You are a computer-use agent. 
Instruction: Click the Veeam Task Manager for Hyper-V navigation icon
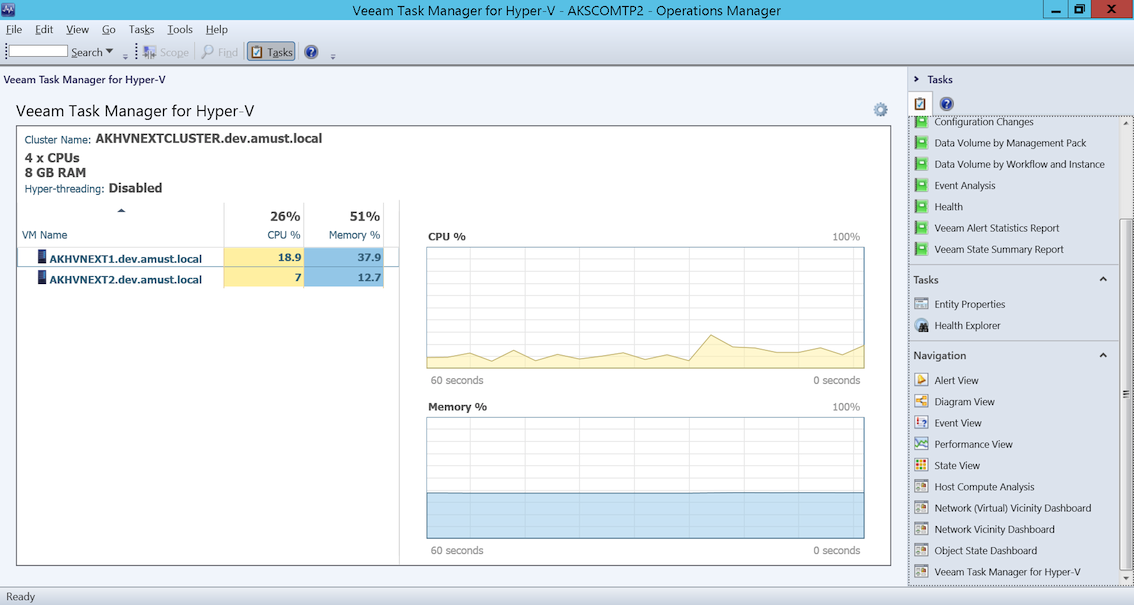click(921, 572)
